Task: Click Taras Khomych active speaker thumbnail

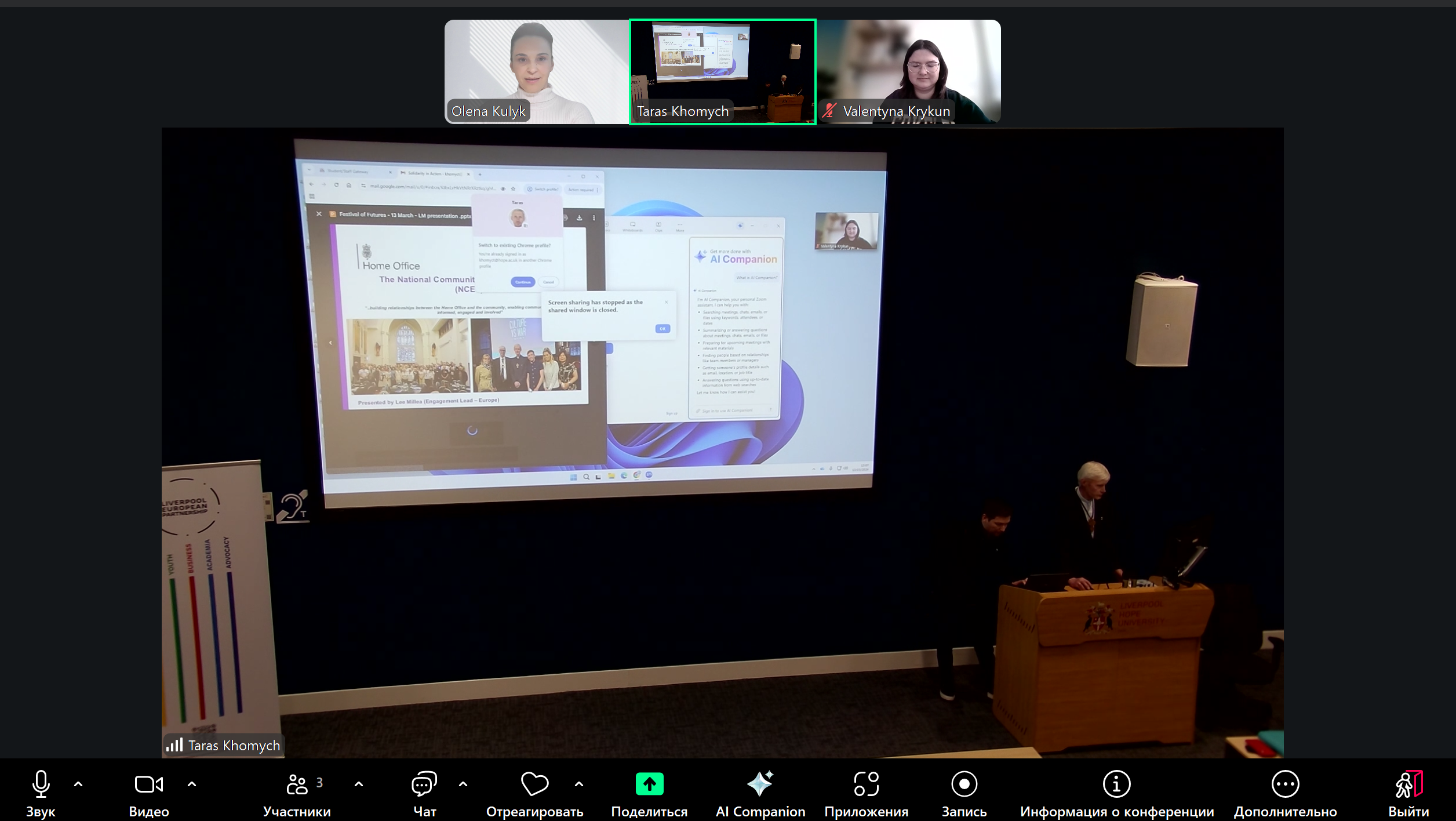Action: [722, 71]
